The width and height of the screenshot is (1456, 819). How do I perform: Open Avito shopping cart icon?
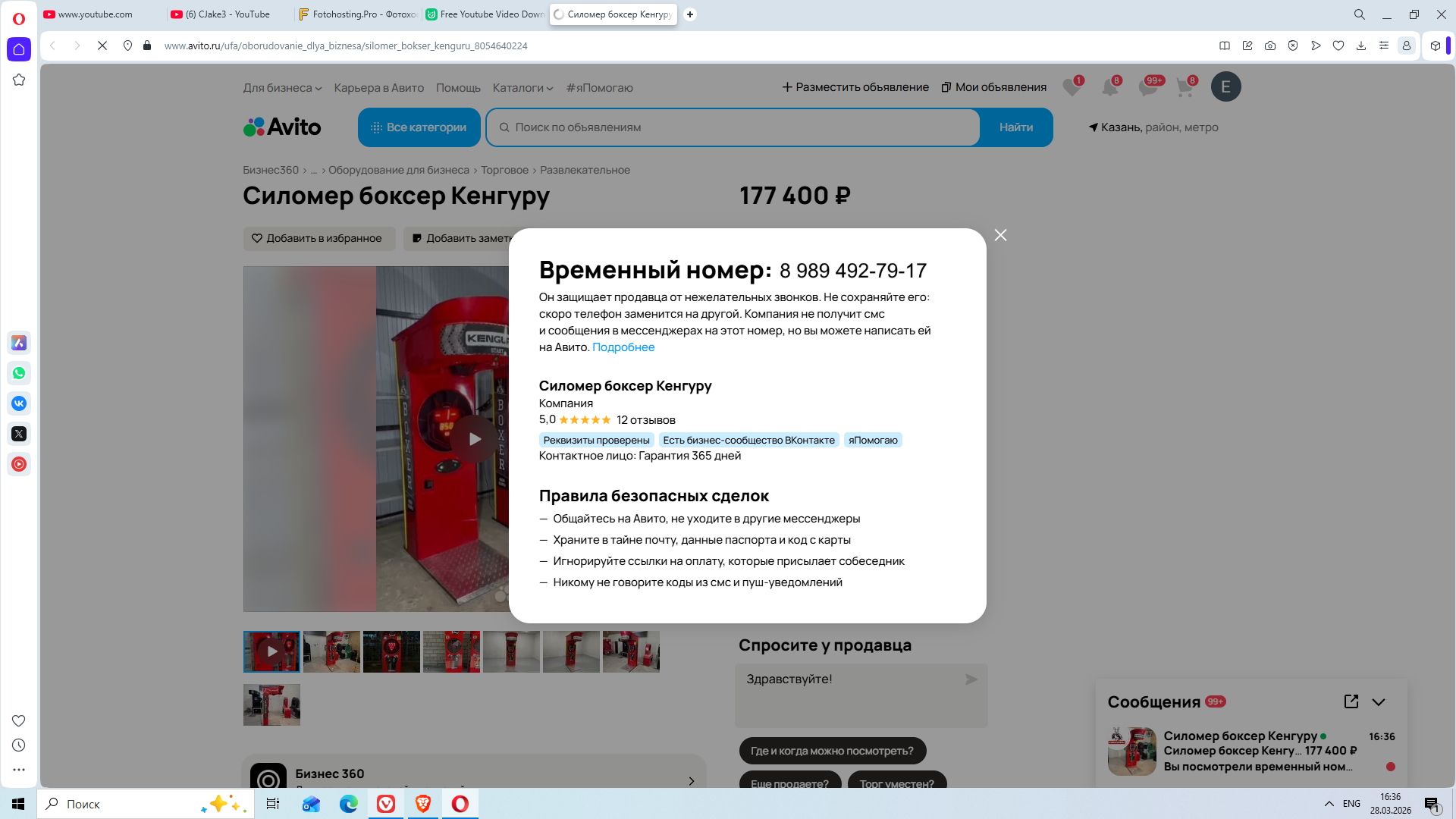(x=1185, y=87)
